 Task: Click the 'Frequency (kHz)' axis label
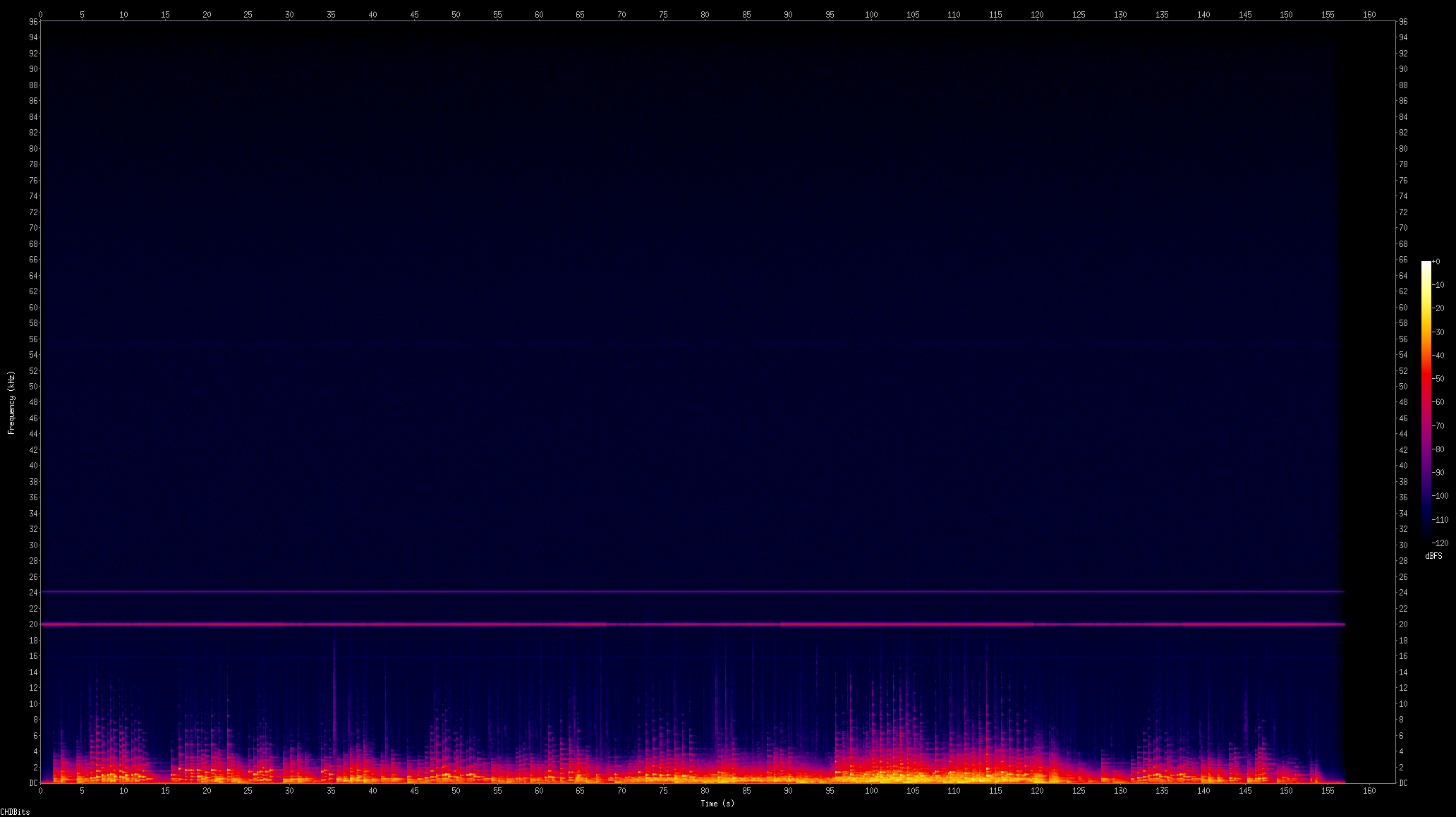click(11, 402)
